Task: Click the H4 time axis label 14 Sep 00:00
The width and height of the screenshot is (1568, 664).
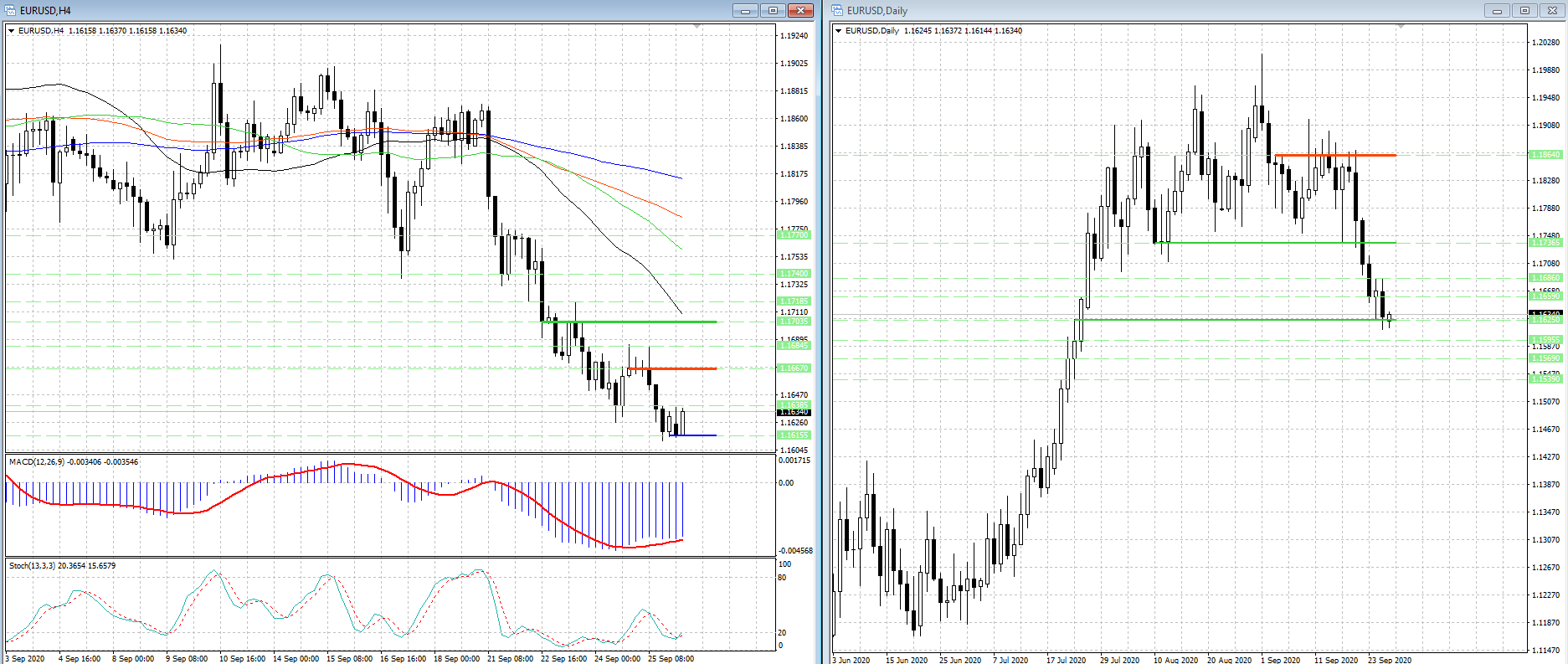Action: point(296,659)
